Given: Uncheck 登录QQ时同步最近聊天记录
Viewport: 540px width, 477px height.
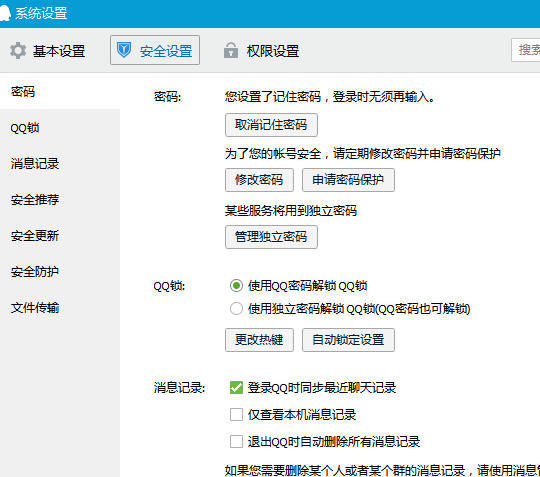Looking at the screenshot, I should pos(236,388).
